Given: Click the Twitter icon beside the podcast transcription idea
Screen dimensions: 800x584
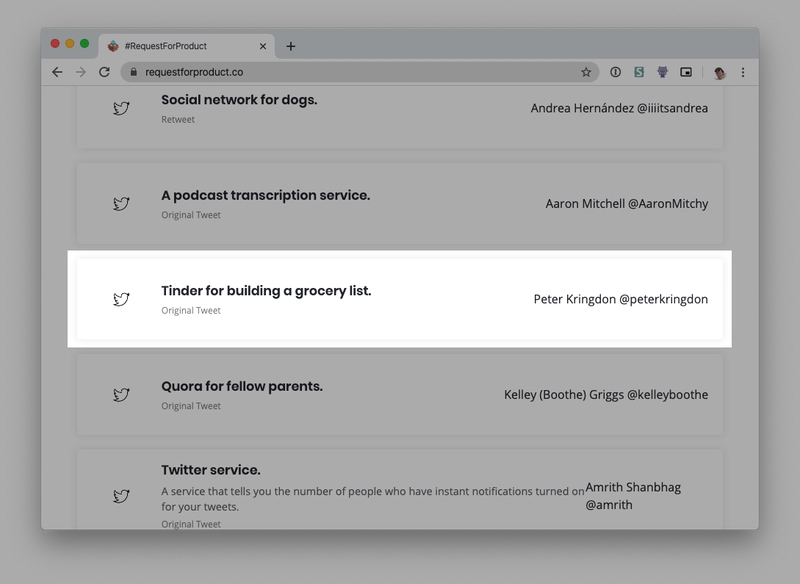Looking at the screenshot, I should (x=121, y=204).
